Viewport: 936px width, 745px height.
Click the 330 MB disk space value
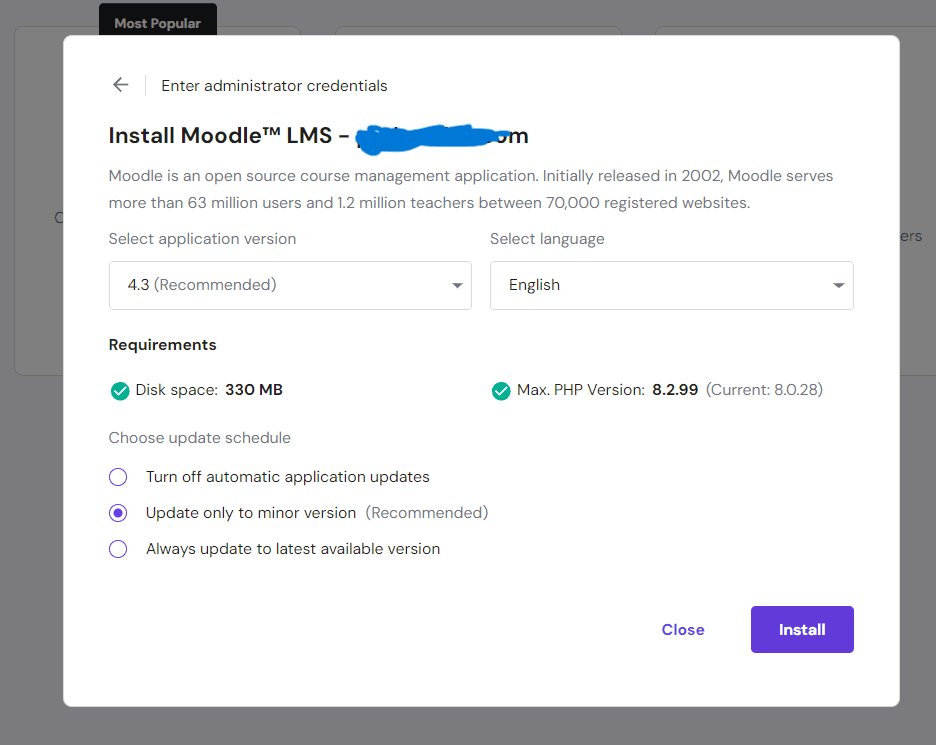(x=253, y=389)
